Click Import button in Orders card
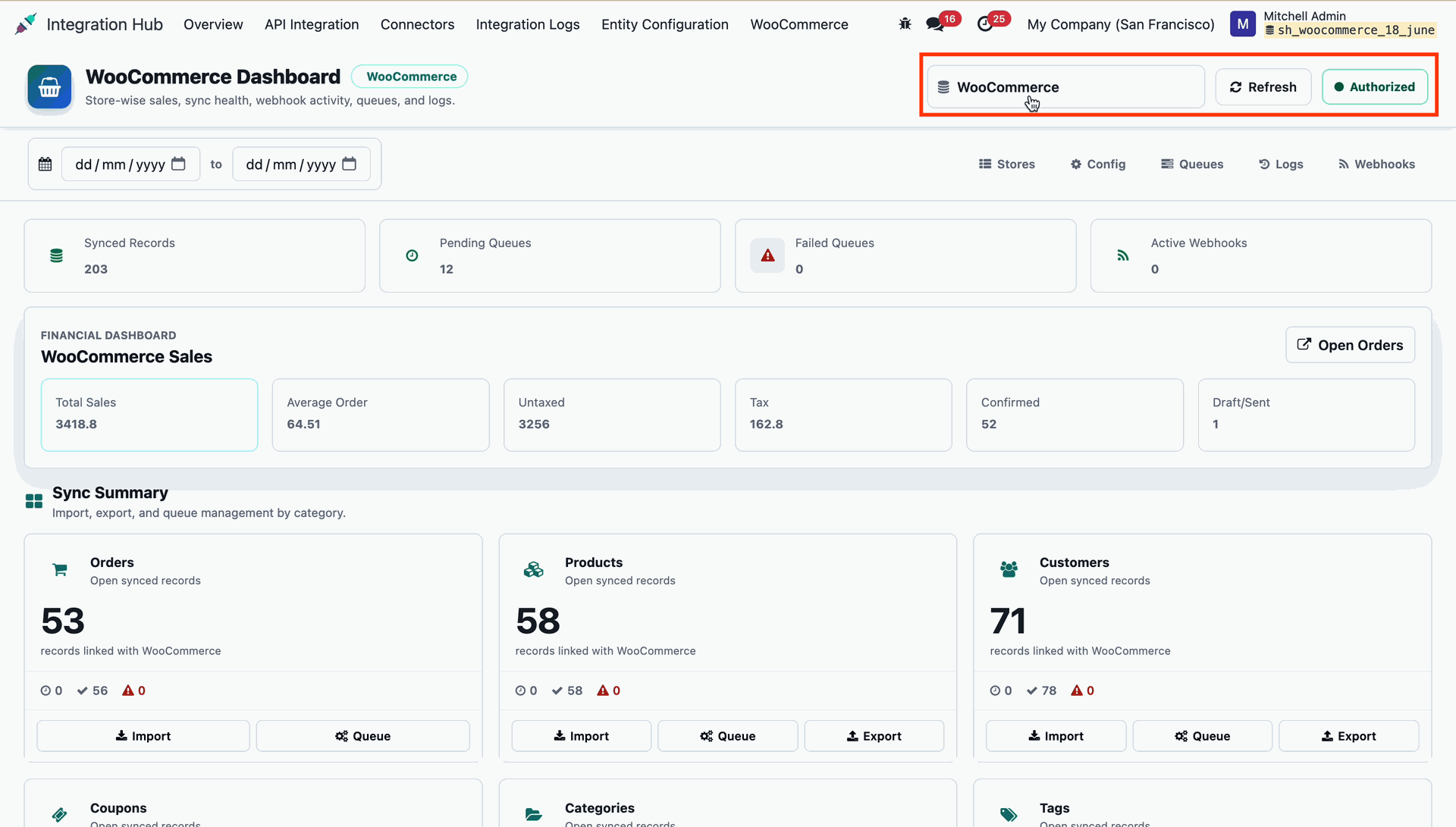This screenshot has width=1456, height=827. point(143,736)
